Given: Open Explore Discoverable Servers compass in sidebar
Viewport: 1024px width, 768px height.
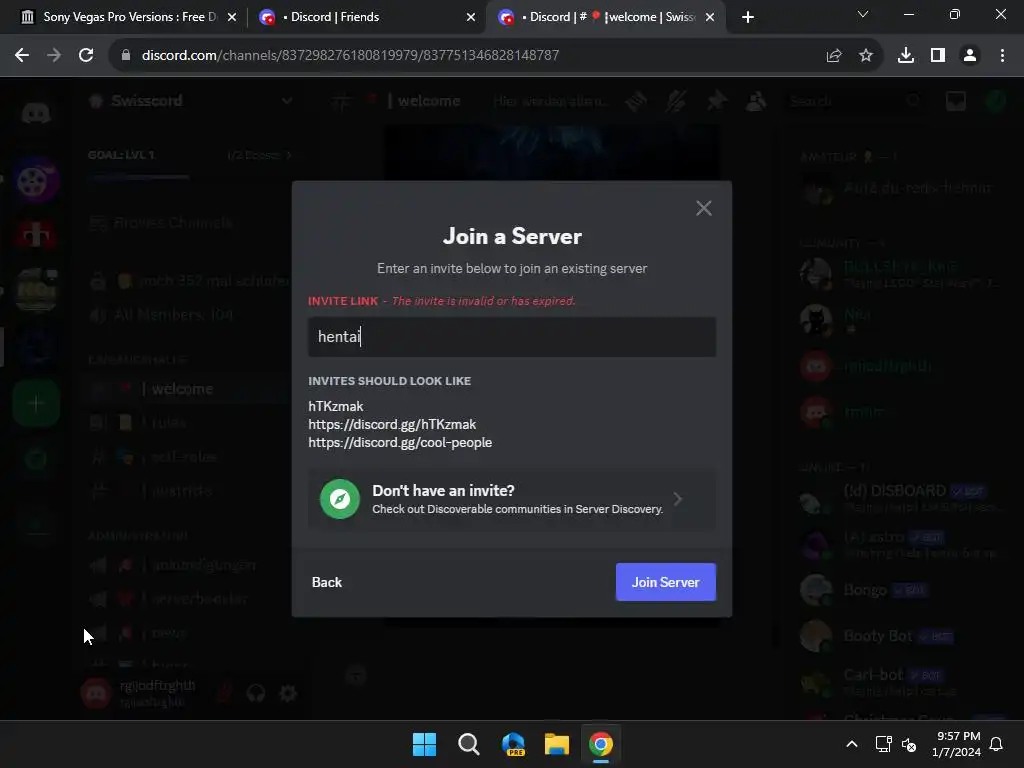Looking at the screenshot, I should coord(36,459).
